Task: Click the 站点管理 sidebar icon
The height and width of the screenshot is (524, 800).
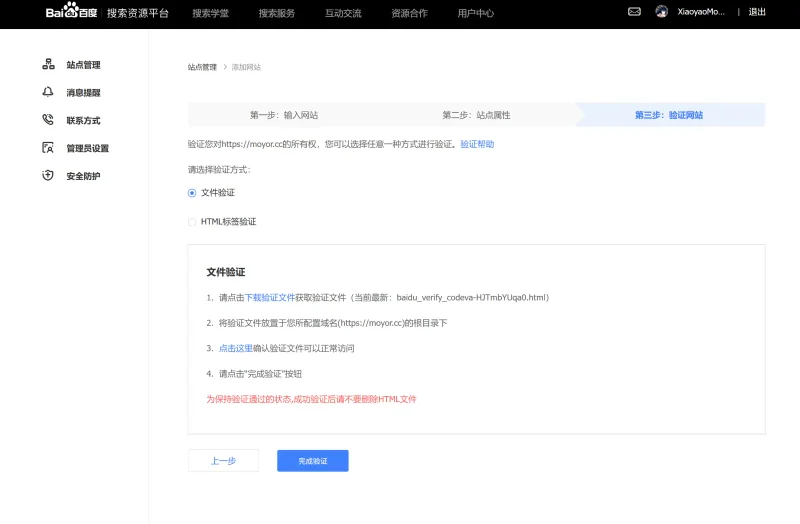Action: pos(48,64)
